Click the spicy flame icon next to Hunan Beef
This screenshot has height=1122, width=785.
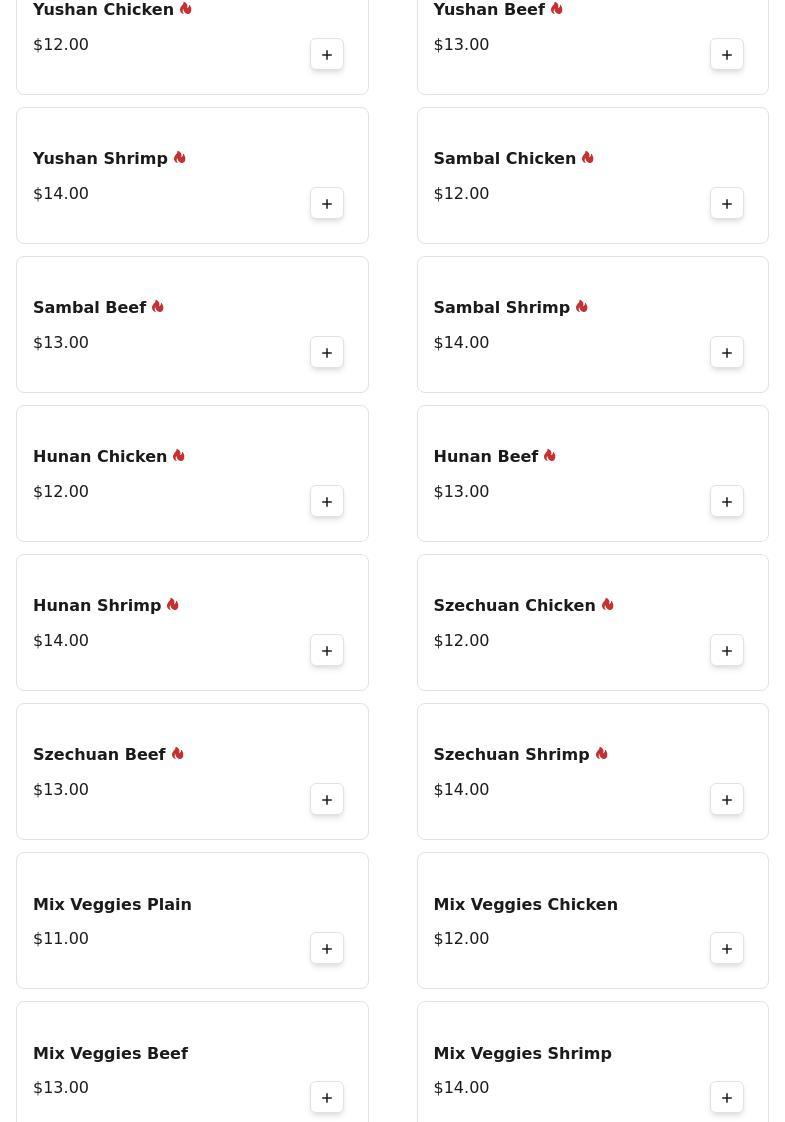[550, 456]
